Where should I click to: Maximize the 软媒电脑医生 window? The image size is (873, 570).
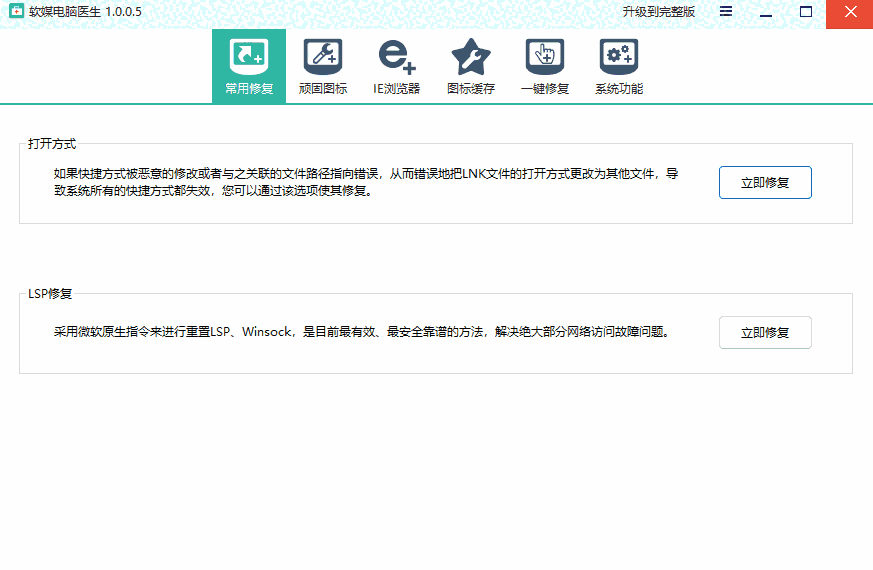[806, 12]
